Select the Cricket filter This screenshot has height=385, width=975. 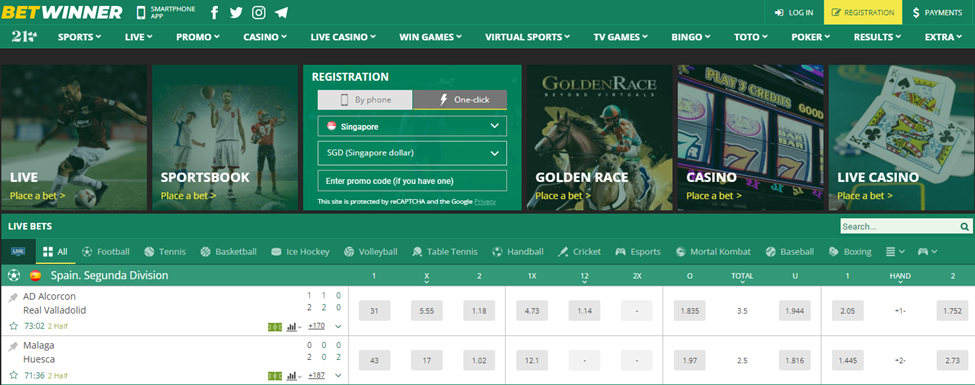click(x=580, y=252)
